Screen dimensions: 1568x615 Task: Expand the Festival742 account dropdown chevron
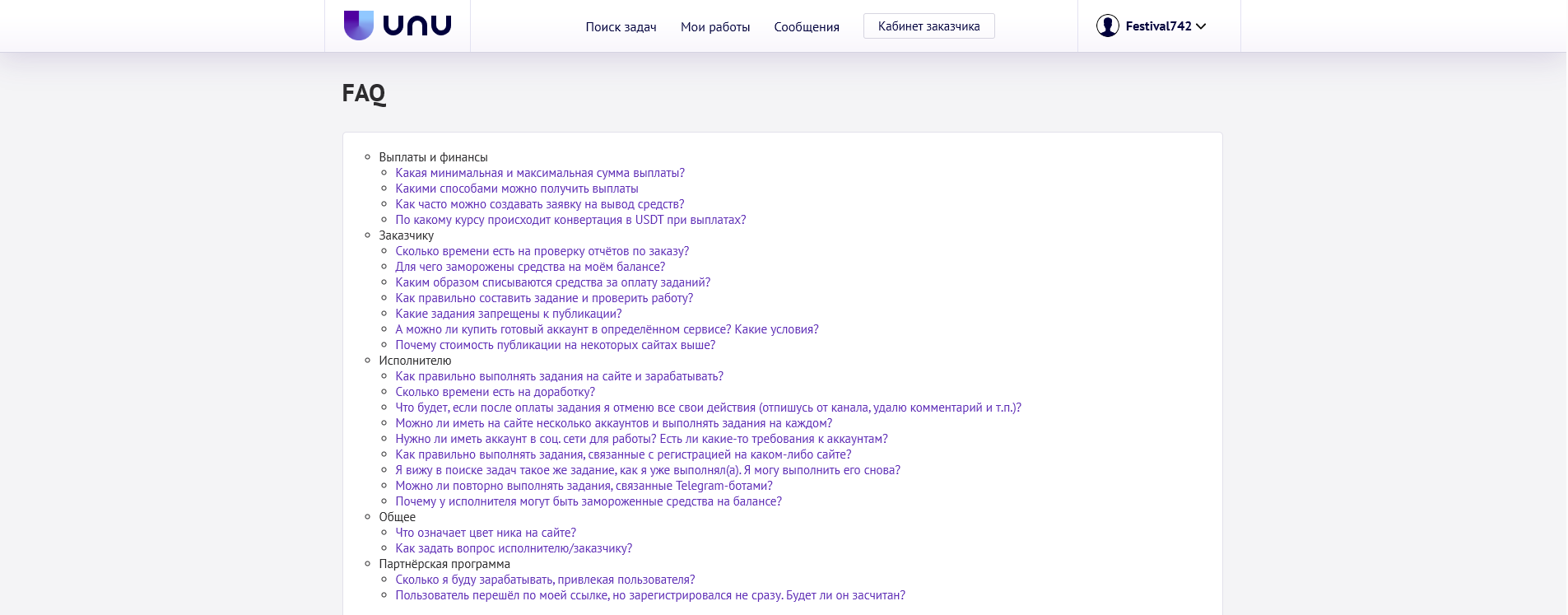pyautogui.click(x=1201, y=26)
